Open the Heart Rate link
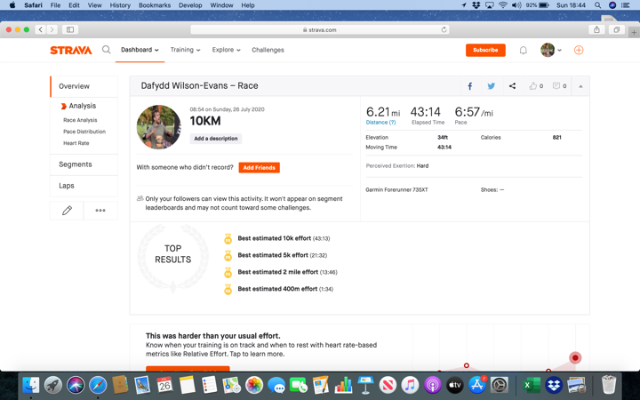 coord(76,143)
